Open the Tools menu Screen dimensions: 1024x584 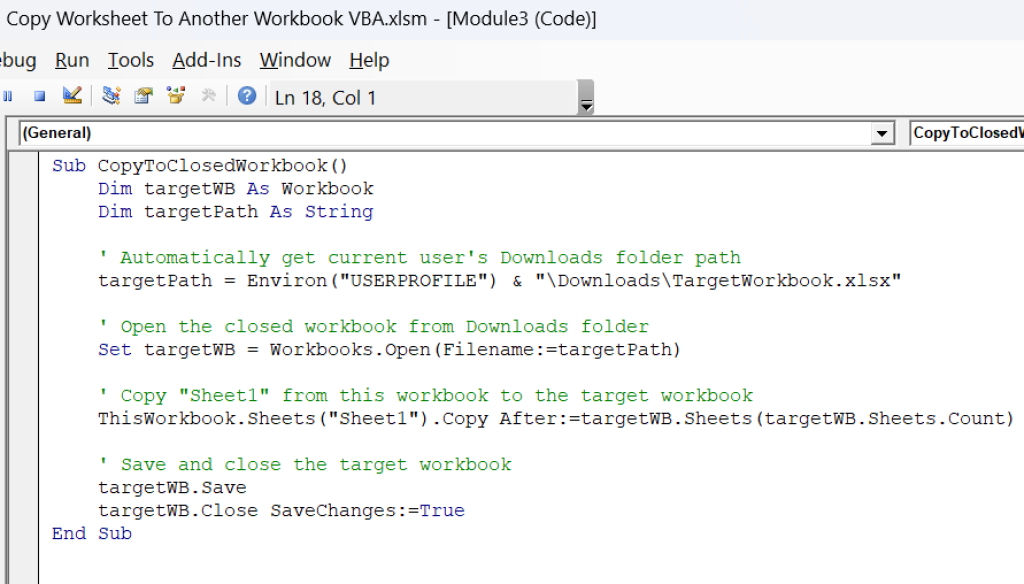pos(130,60)
